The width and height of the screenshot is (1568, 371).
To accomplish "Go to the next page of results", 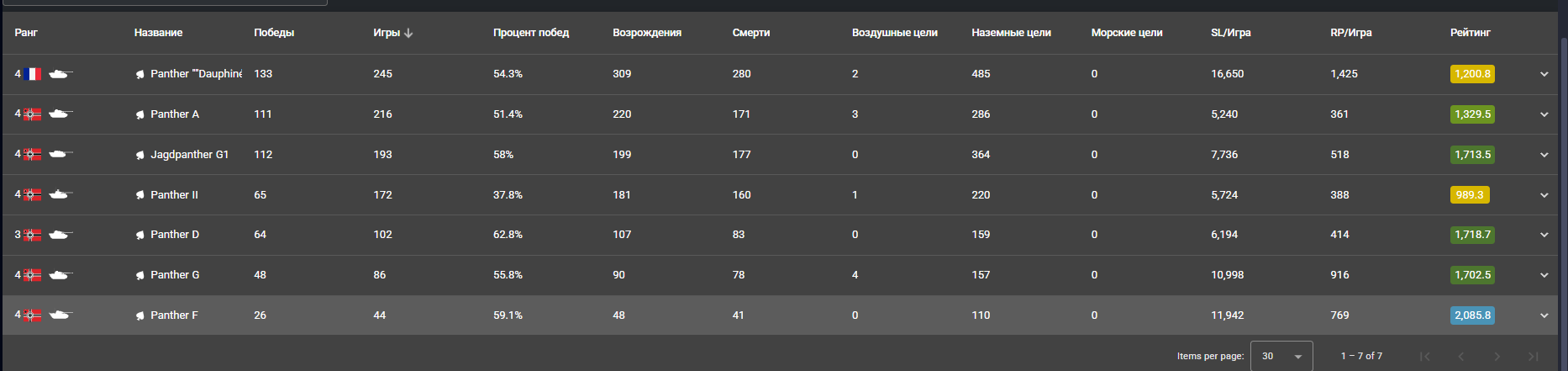I will (1497, 357).
